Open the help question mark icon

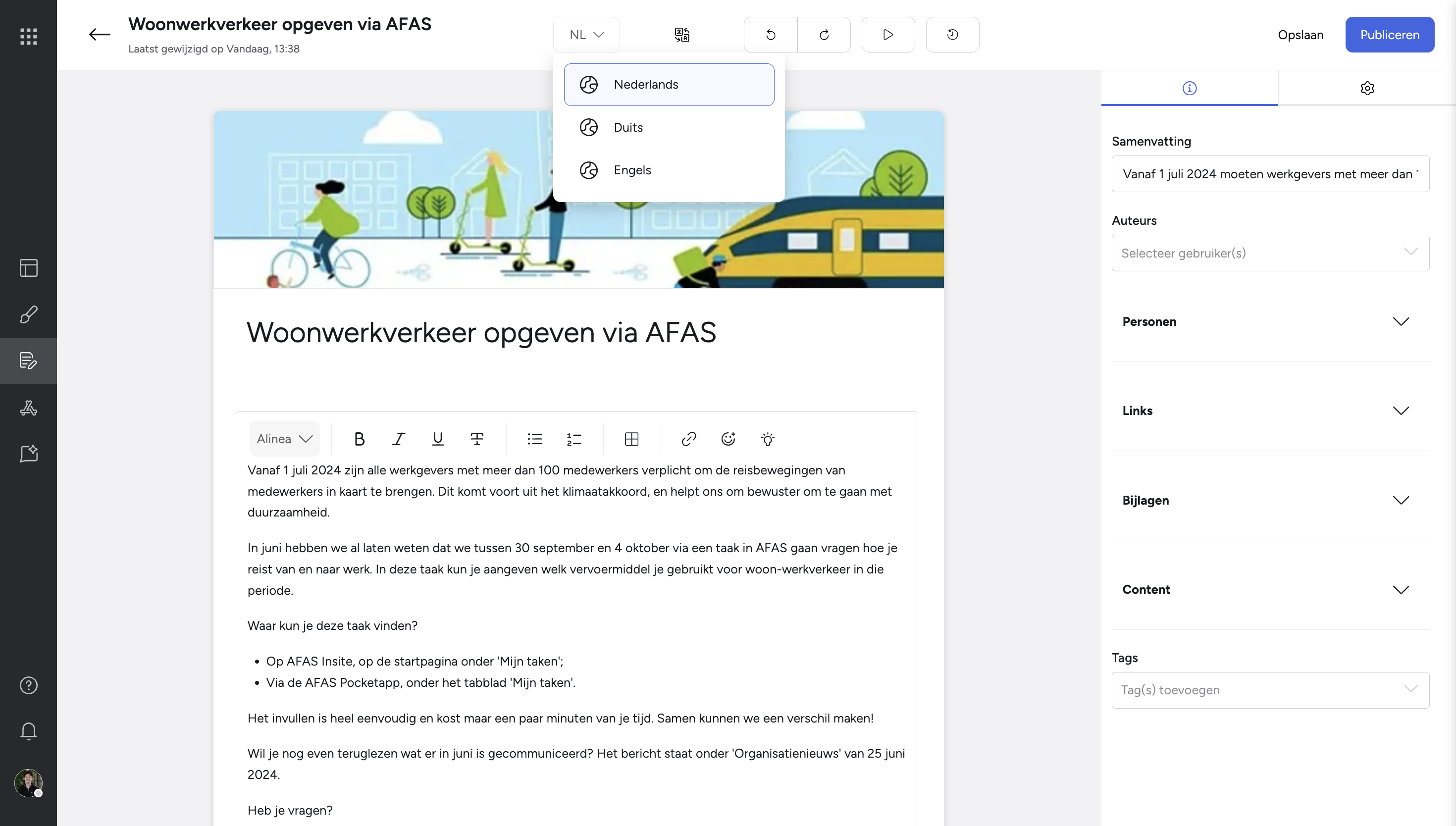(28, 685)
